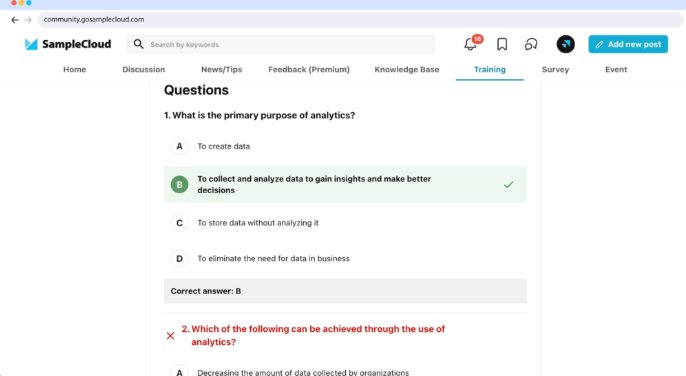Select answer B circle for question one
This screenshot has height=376, width=686.
179,185
